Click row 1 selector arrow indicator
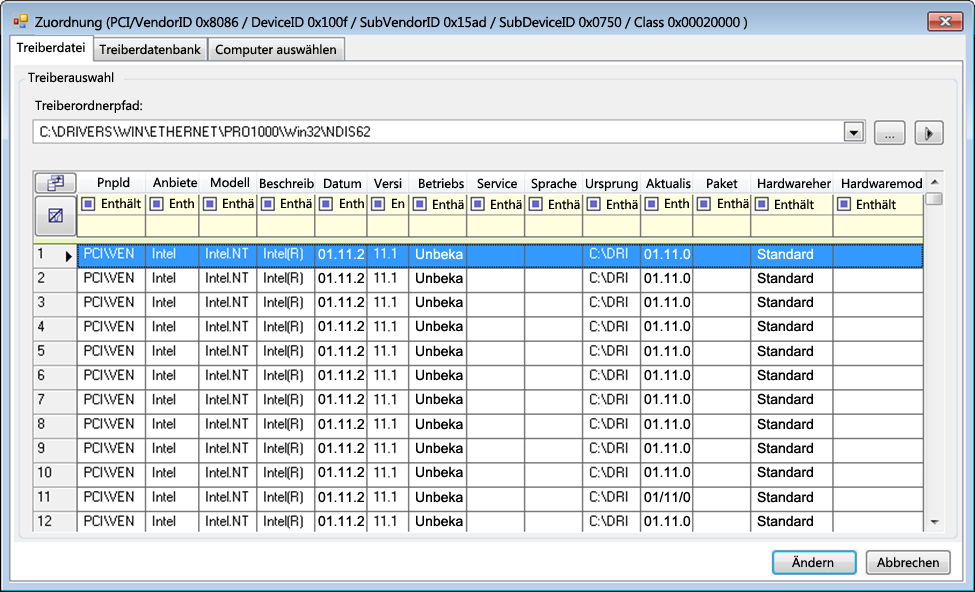The image size is (975, 592). pos(69,256)
